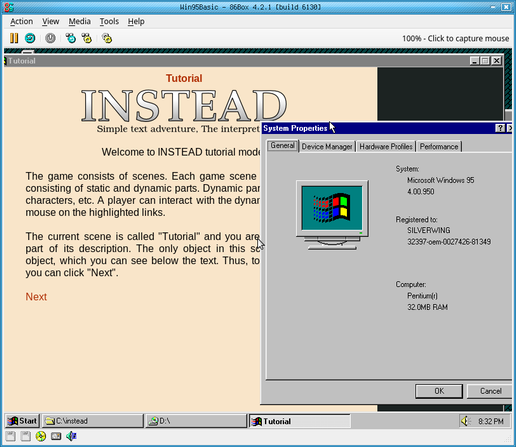Send Ctrl+Alt+Del using the teal keys icon
516x447 pixels.
click(x=71, y=38)
